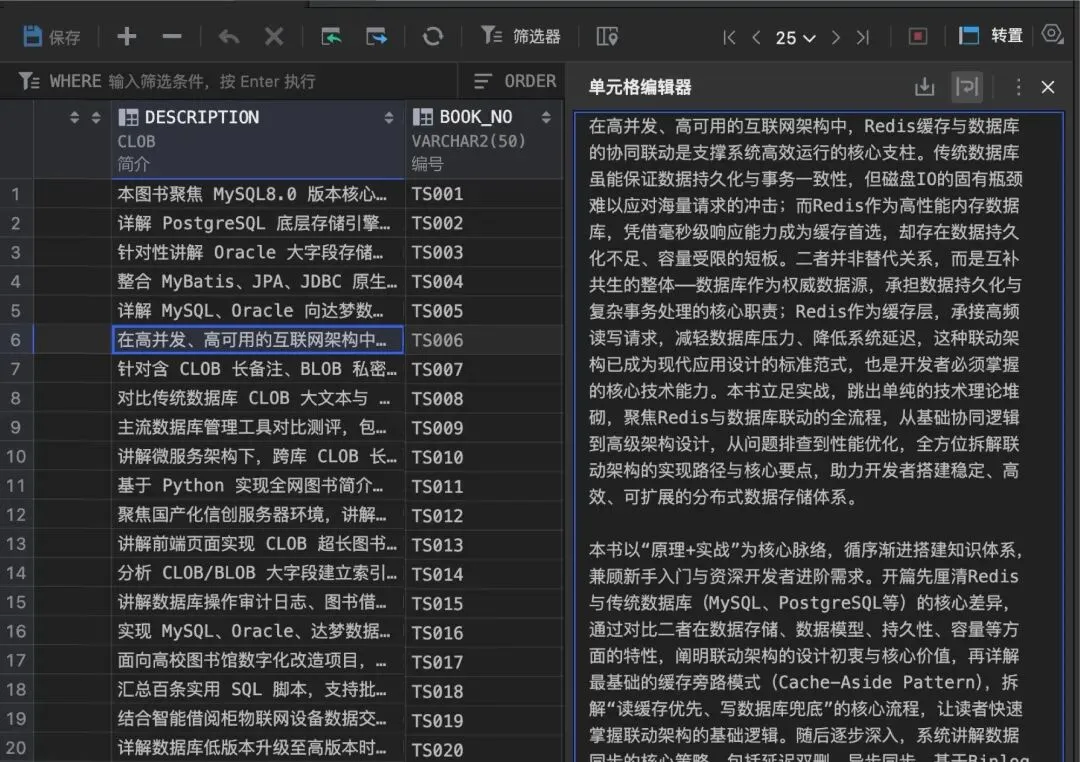This screenshot has width=1080, height=762.
Task: Select the 面向高校图书馆 description cell
Action: (258, 661)
